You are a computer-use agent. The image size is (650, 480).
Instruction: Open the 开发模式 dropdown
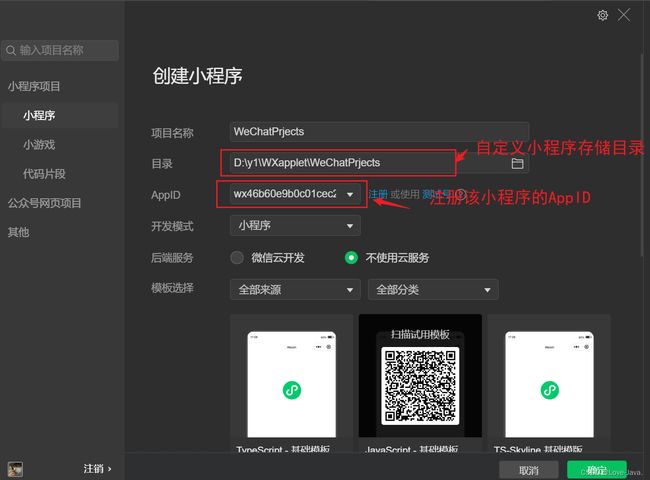click(x=295, y=225)
